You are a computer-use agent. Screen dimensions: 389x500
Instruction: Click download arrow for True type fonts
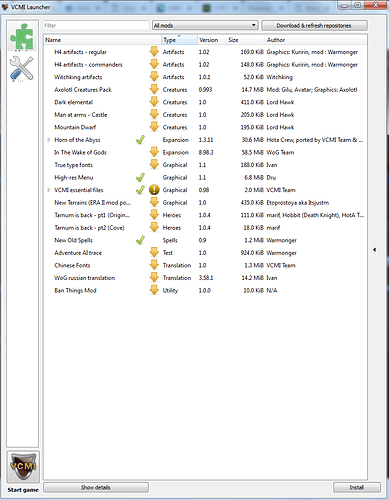coord(154,165)
